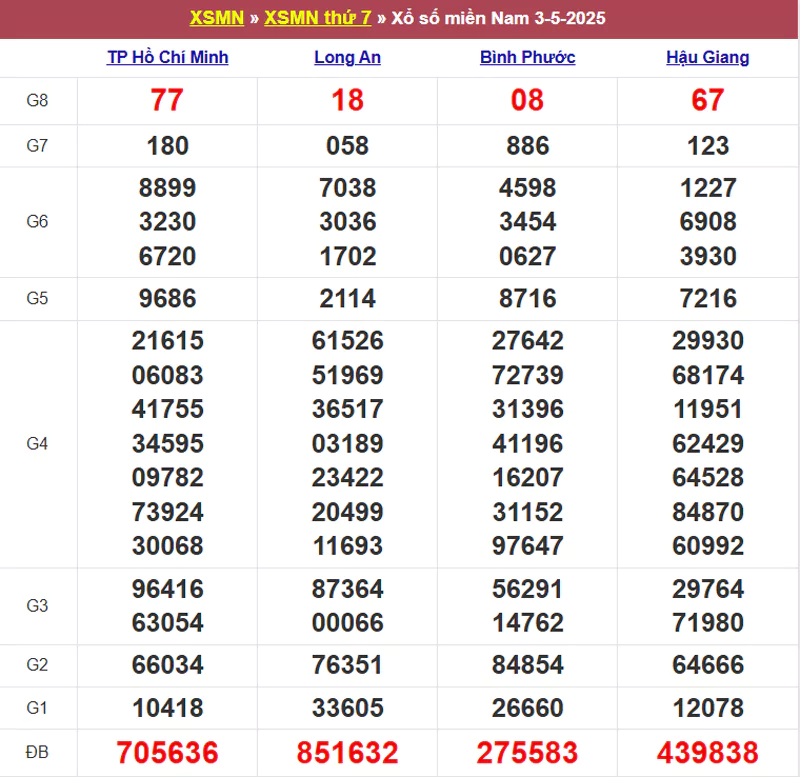Click special prize number 275583

pos(528,753)
